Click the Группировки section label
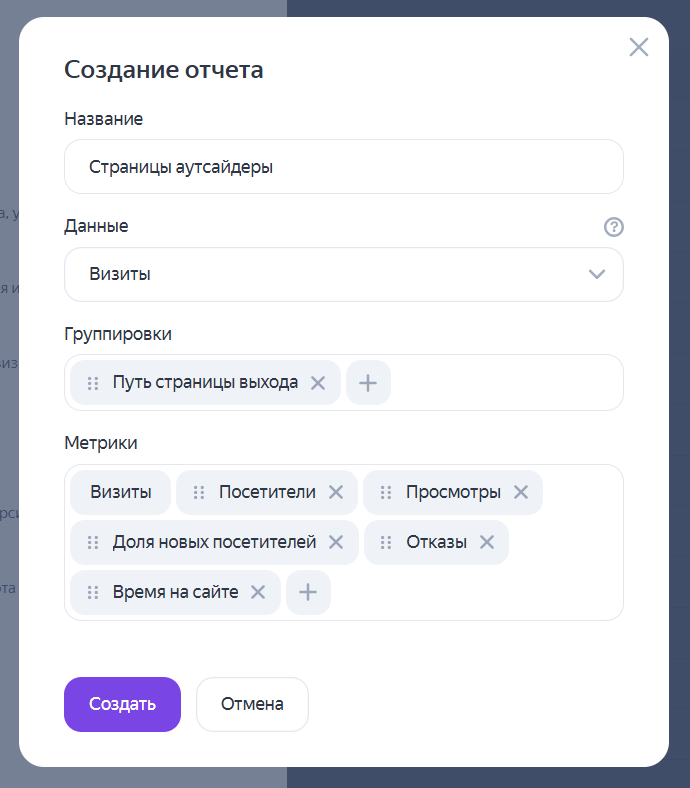Viewport: 690px width, 788px height. pyautogui.click(x=118, y=334)
